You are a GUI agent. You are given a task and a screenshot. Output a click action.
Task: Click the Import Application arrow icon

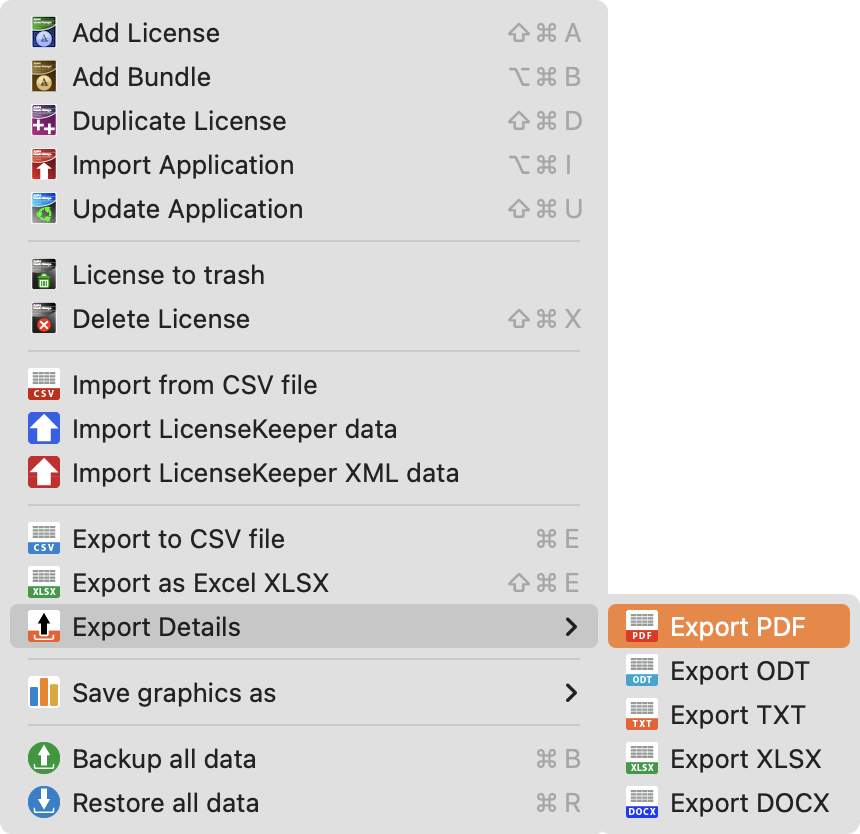click(43, 166)
